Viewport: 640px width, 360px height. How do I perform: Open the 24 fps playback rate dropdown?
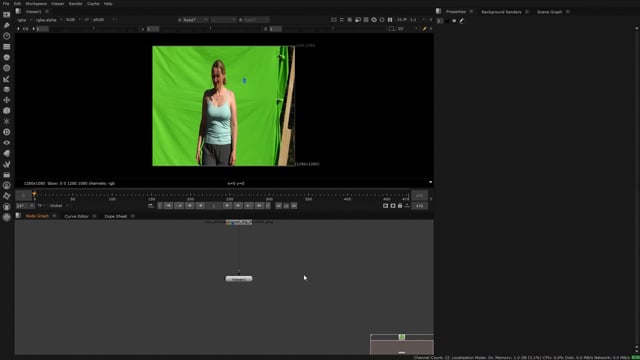tap(24, 206)
